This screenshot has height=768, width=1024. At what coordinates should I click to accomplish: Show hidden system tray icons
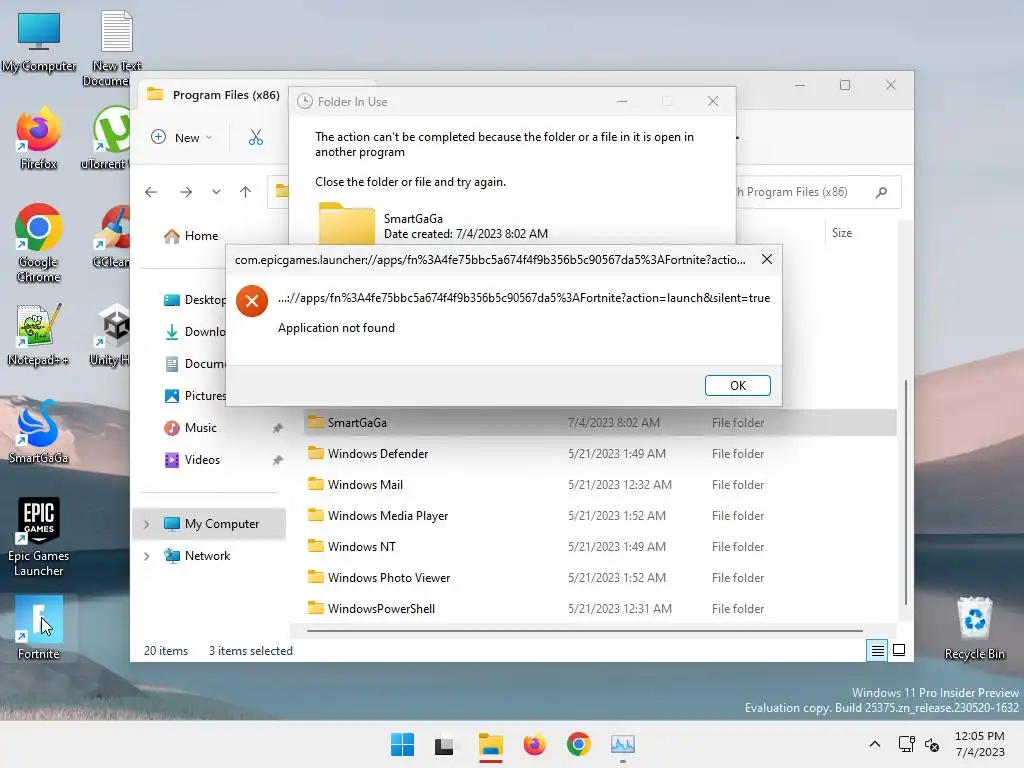pos(875,744)
